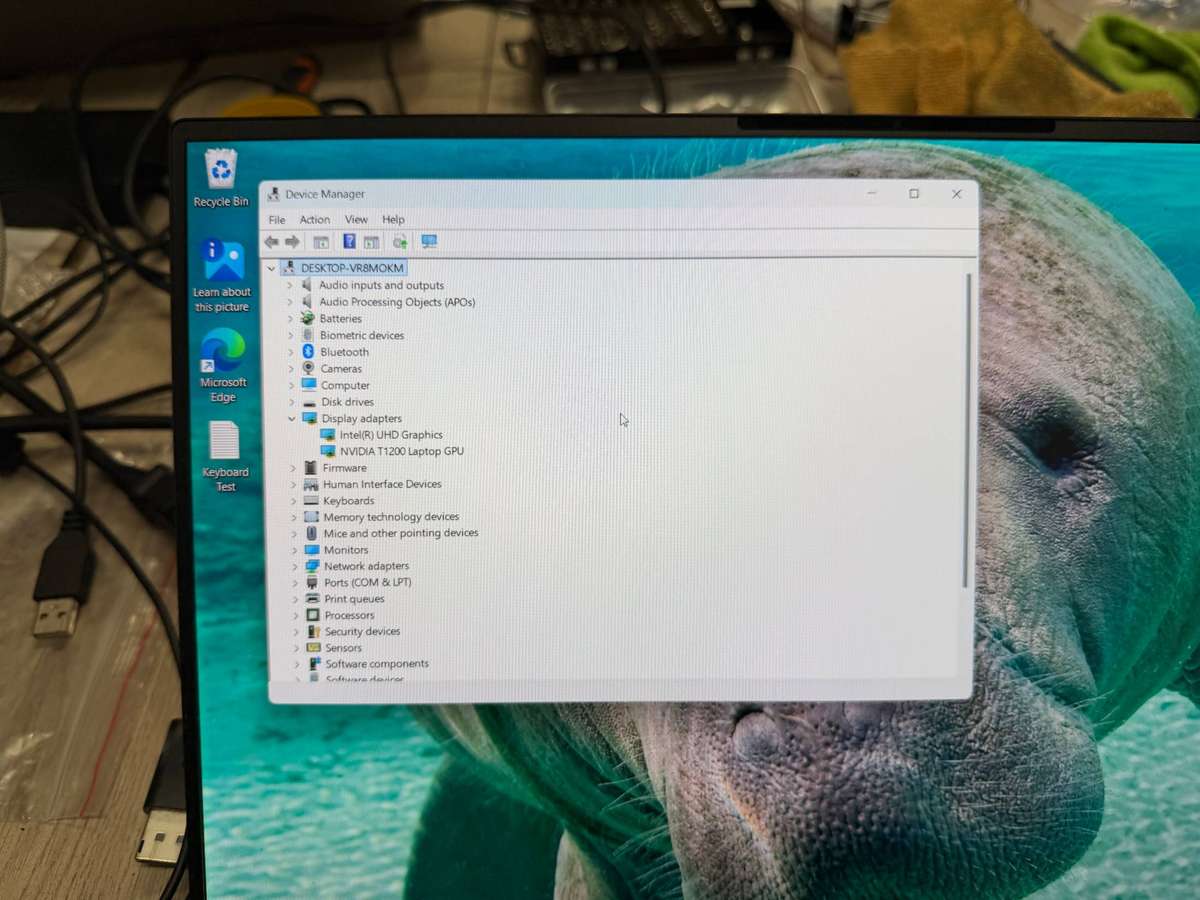Collapse the Display adapters category
Image resolution: width=1200 pixels, height=900 pixels.
pos(292,419)
